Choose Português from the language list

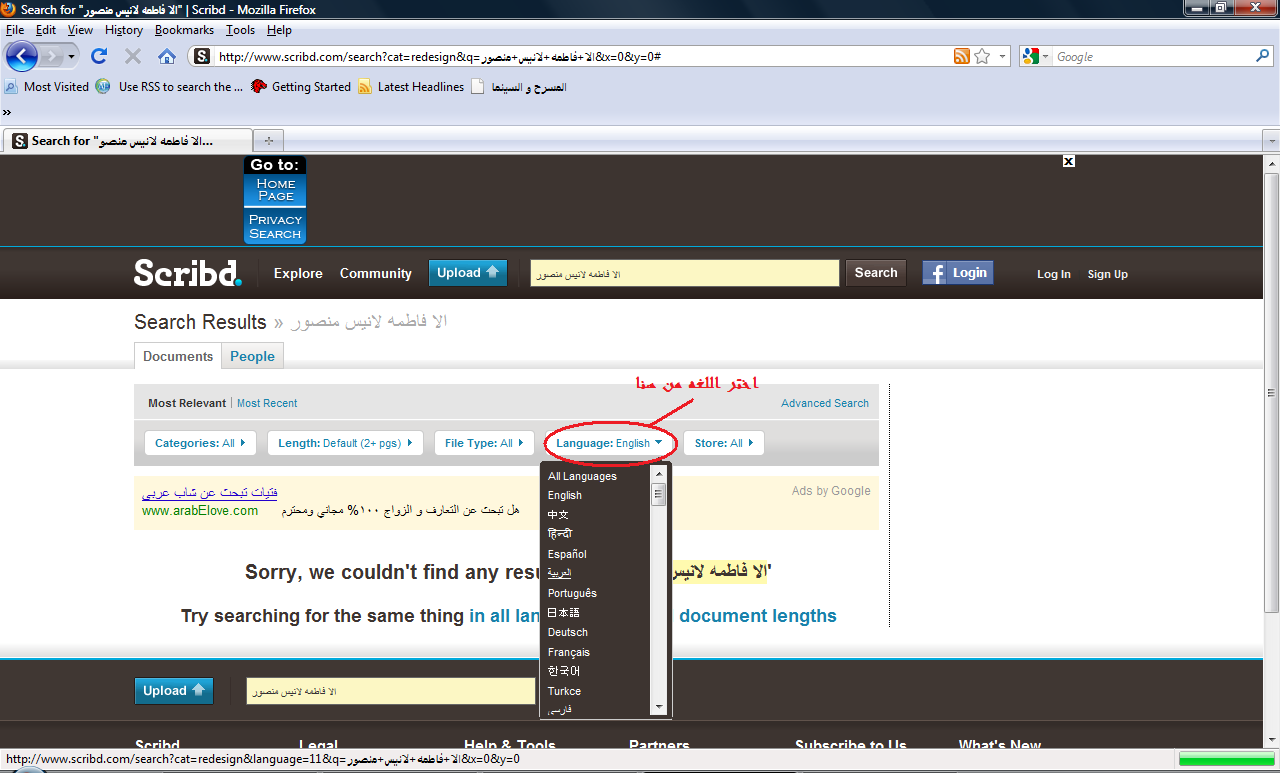click(x=572, y=593)
